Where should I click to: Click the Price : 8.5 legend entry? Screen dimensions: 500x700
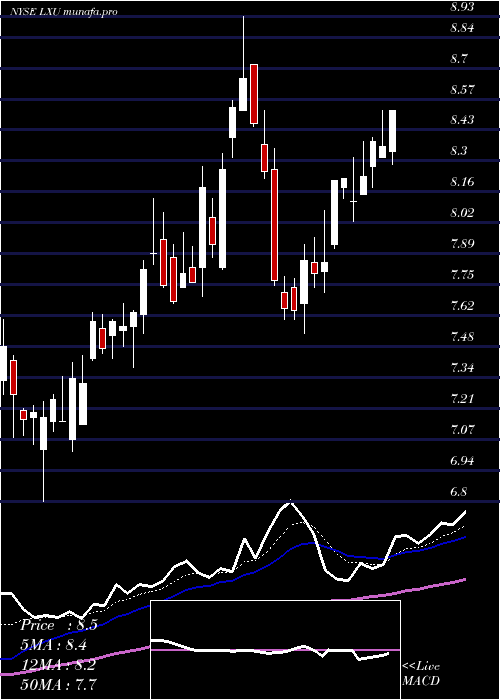pyautogui.click(x=58, y=625)
